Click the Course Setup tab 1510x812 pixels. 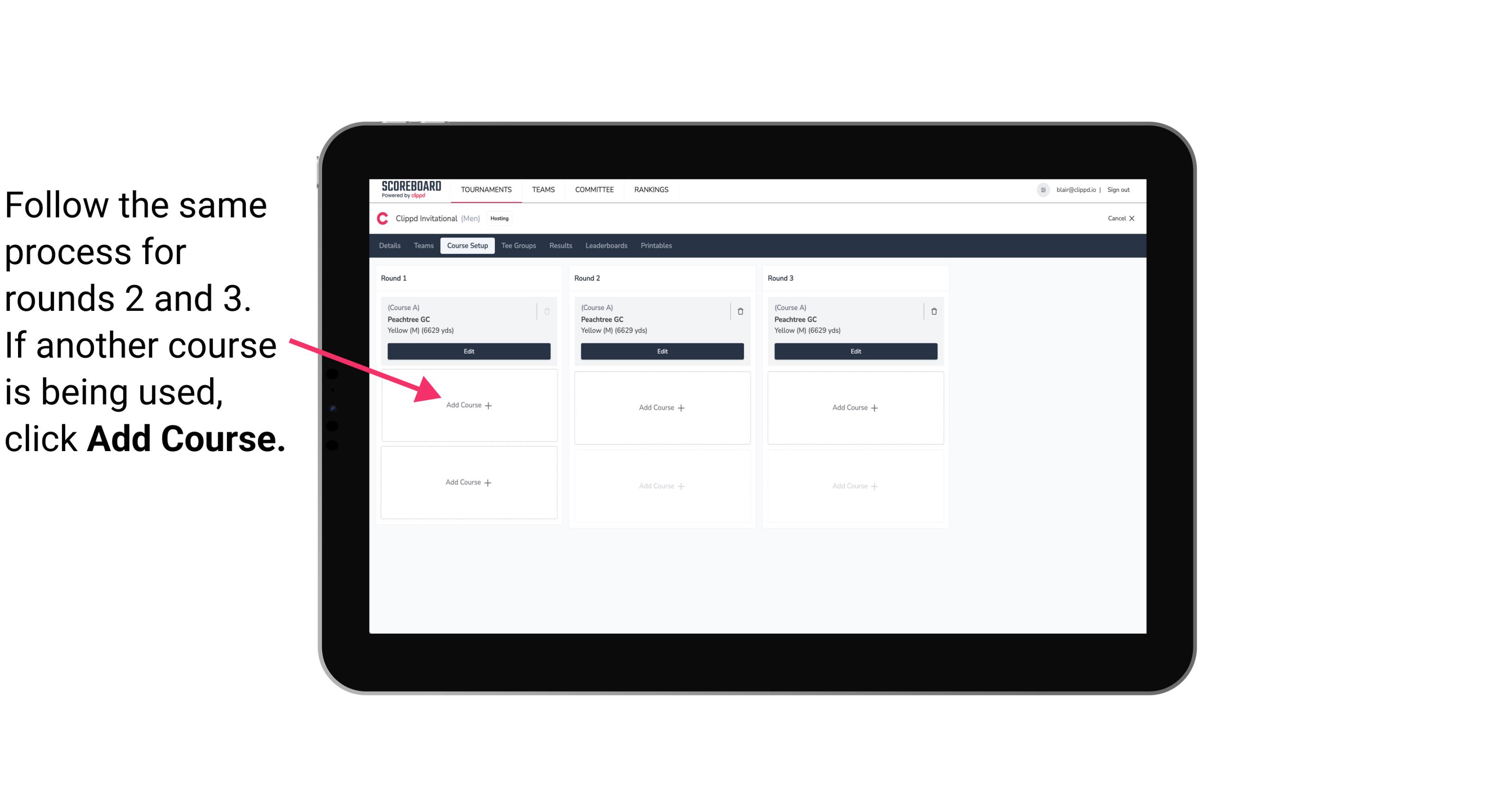[x=467, y=245]
